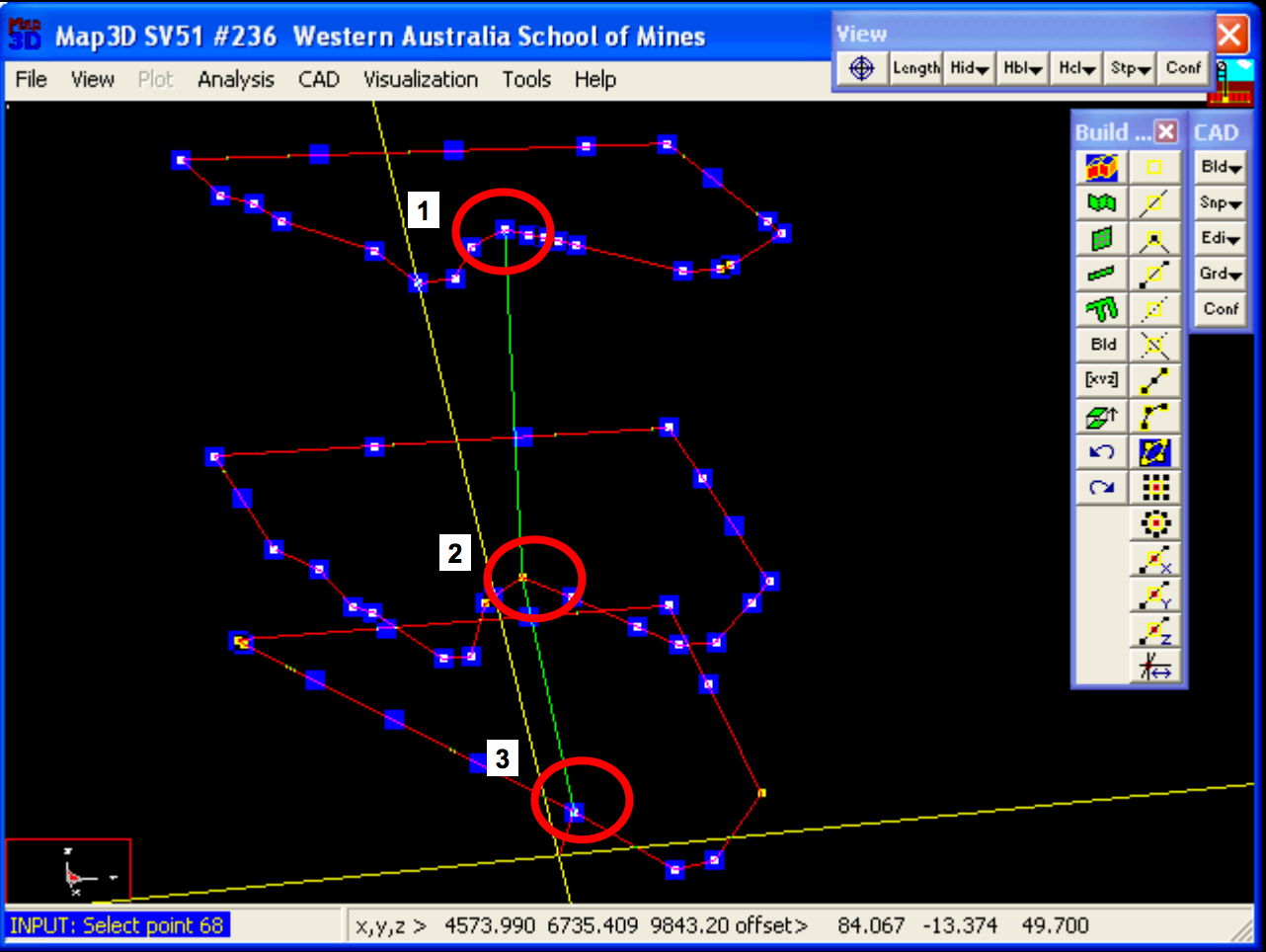Click the y coordinate value 6735.409
Viewport: 1266px width, 952px height.
(593, 925)
